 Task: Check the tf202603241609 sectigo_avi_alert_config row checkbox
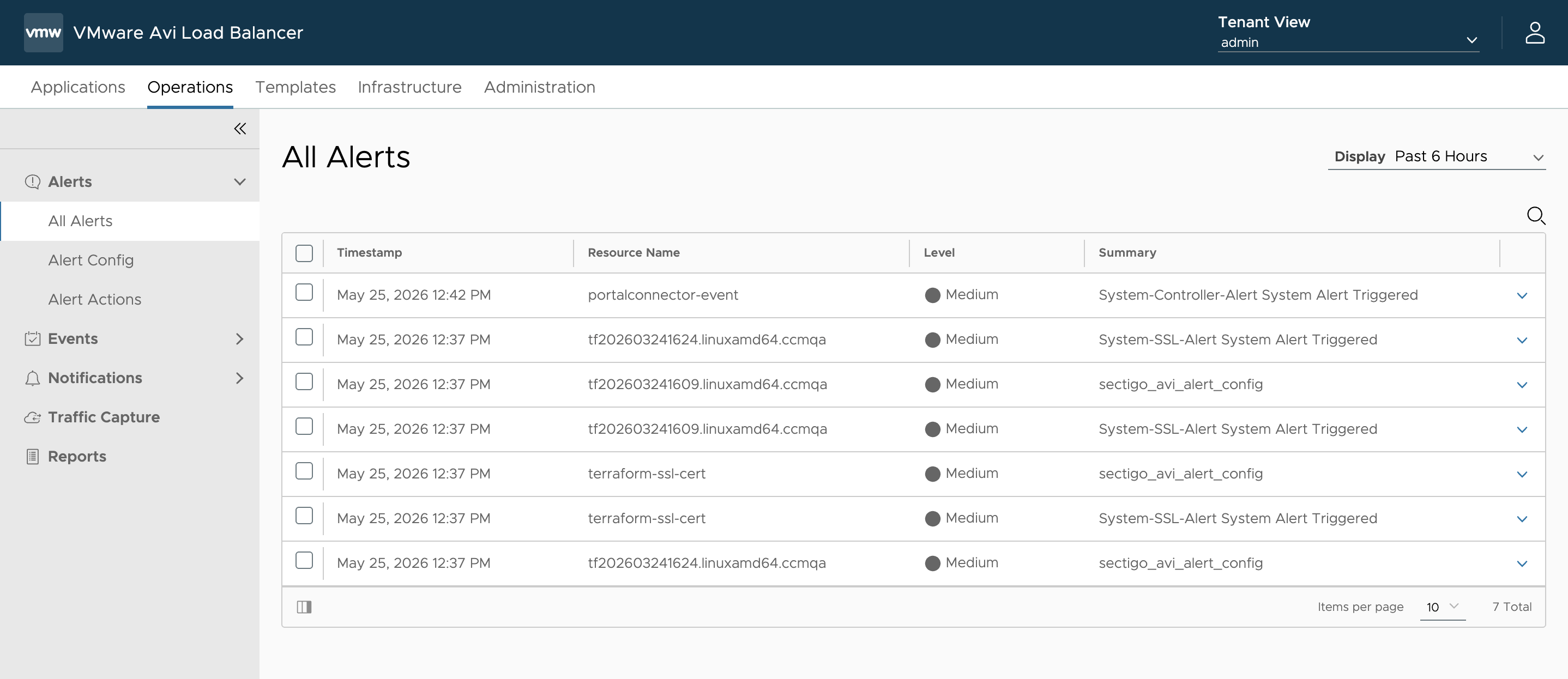pos(304,382)
